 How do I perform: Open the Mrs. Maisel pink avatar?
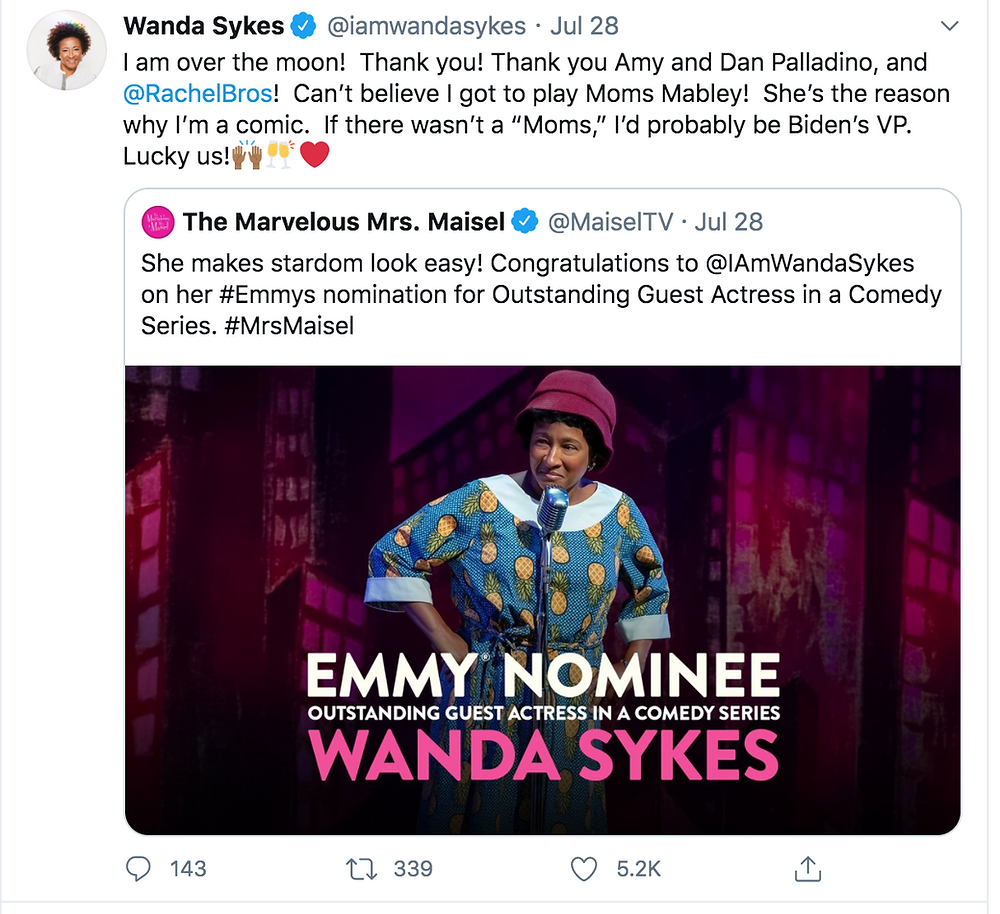click(158, 222)
